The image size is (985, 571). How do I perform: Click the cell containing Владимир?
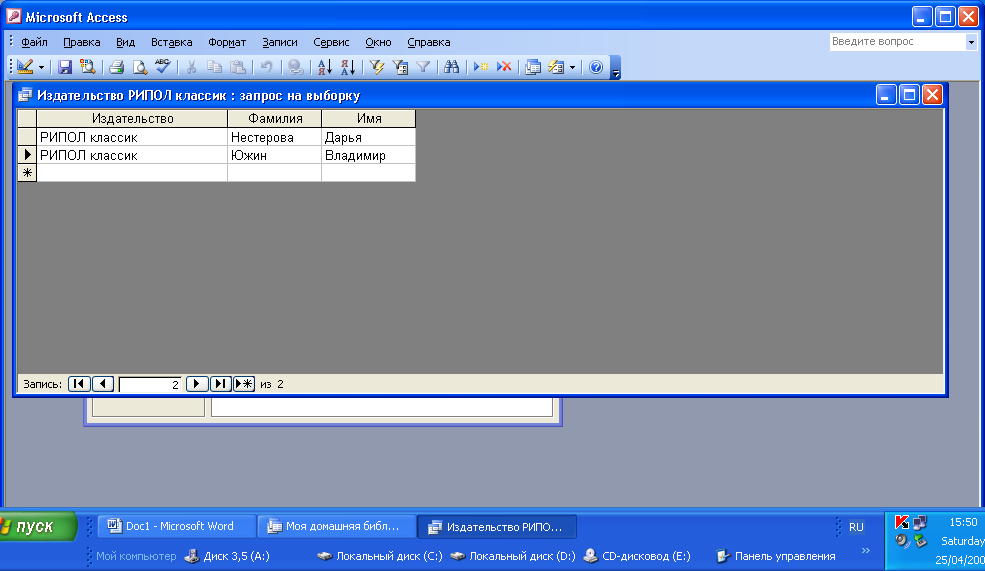(x=369, y=155)
